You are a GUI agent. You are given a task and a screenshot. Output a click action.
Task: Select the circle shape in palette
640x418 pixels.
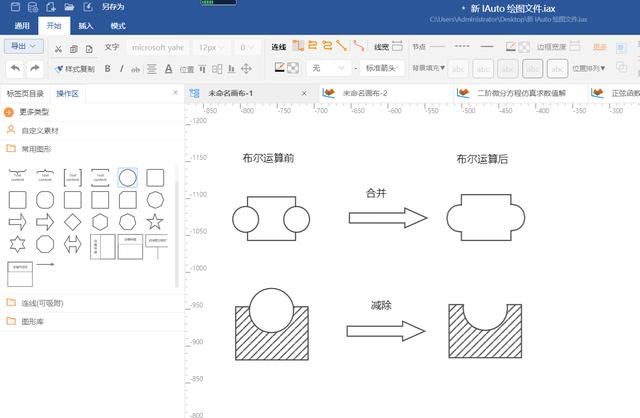pos(127,178)
